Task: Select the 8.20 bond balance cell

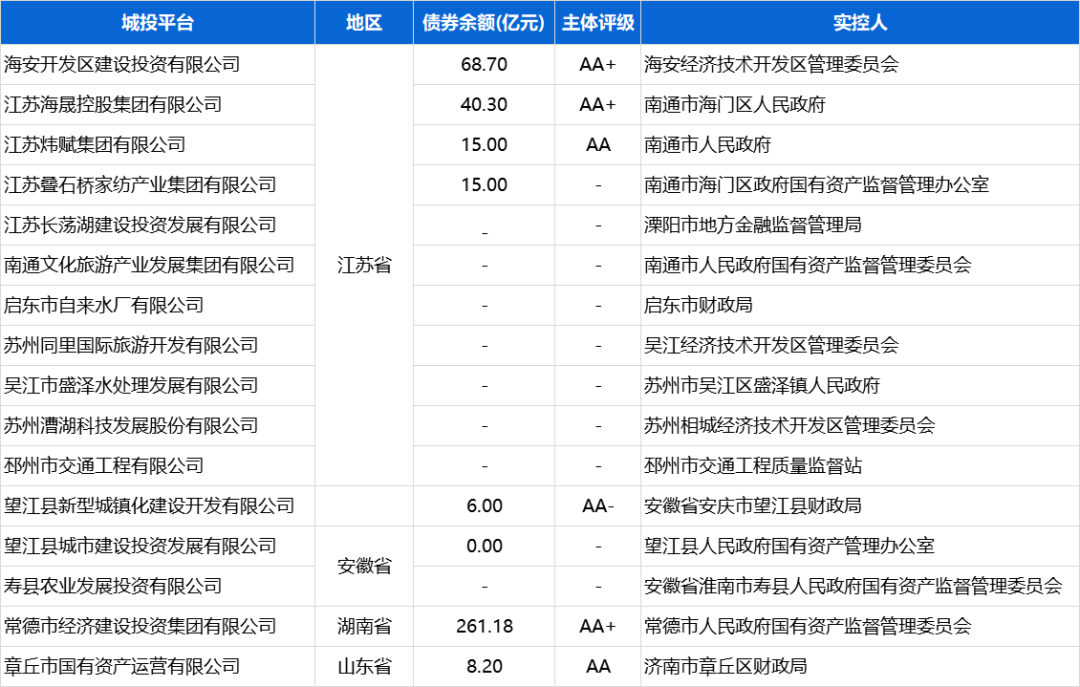Action: coord(484,666)
